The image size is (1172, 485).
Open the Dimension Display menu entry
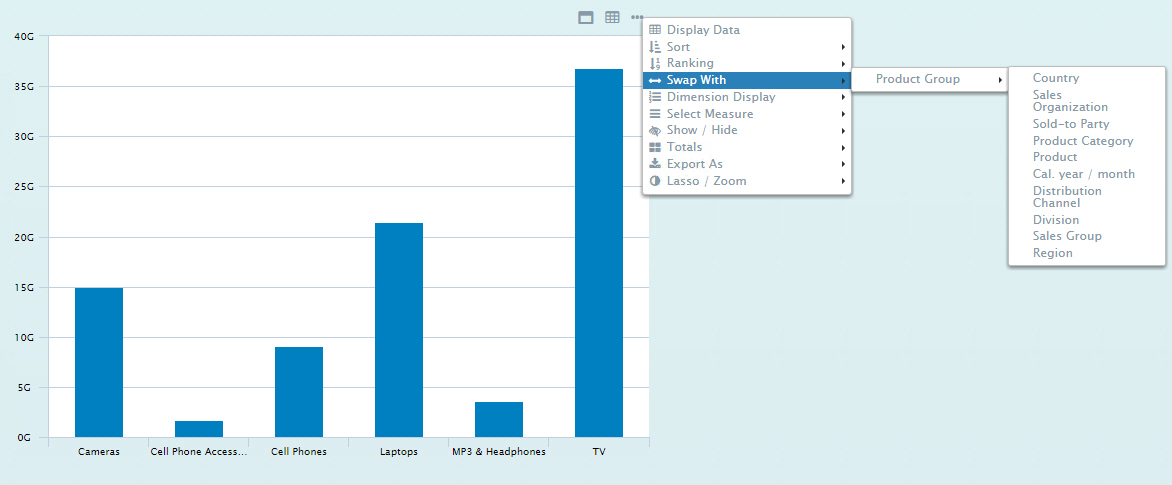tap(720, 97)
